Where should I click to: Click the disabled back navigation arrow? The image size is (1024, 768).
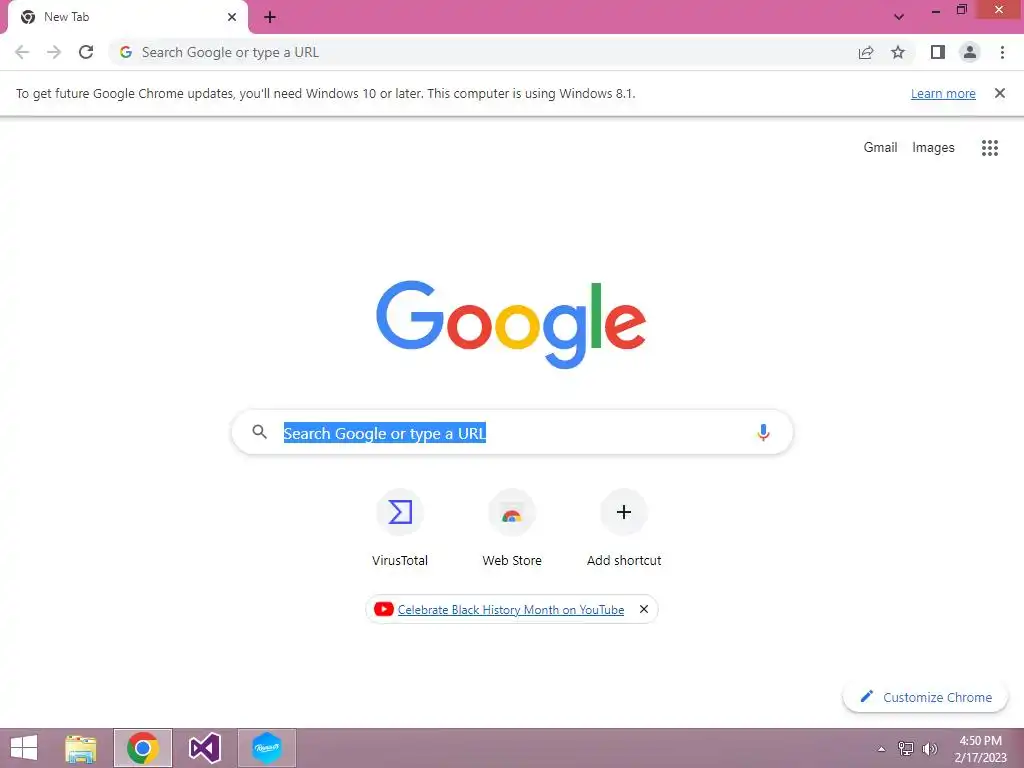(22, 52)
